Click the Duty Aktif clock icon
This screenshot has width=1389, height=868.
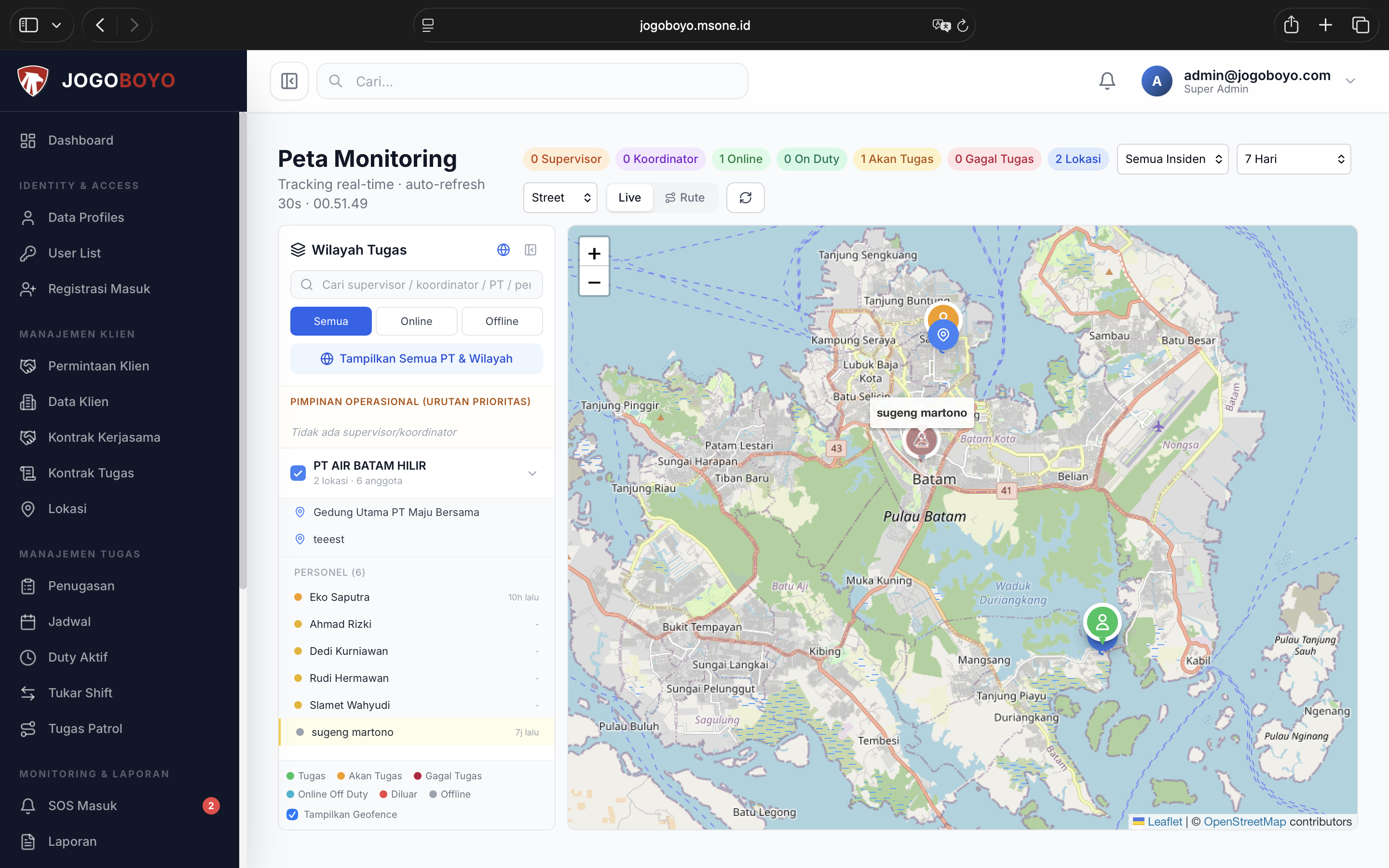tap(28, 657)
